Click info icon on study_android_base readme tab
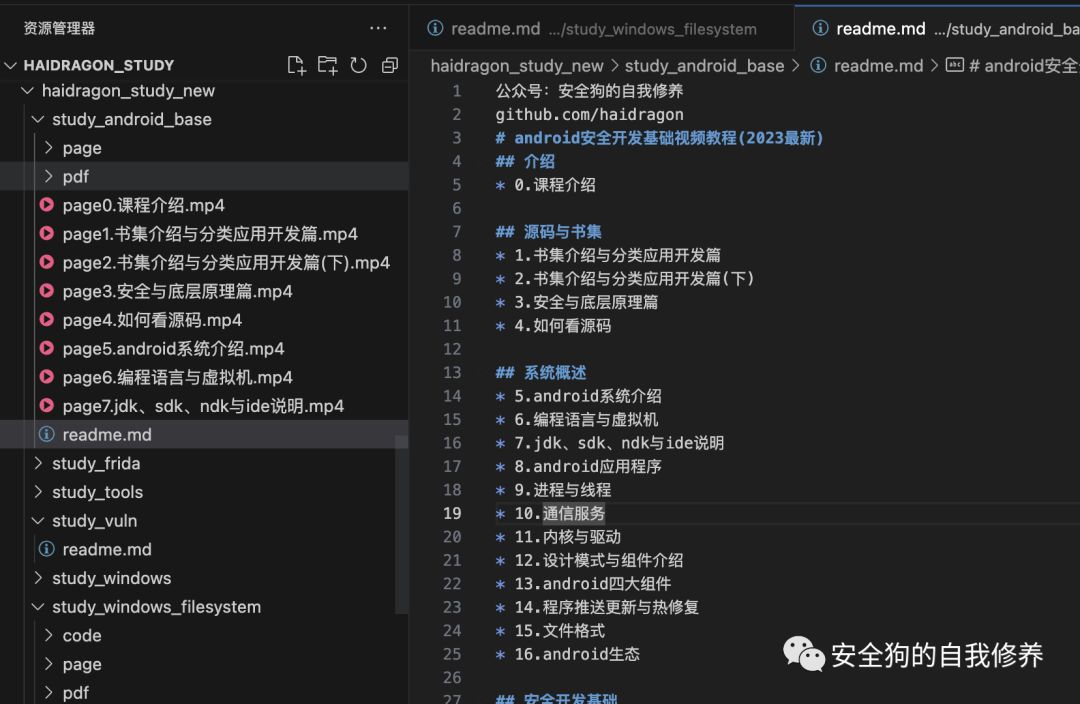Screen dimensions: 1080x704 [820, 28]
